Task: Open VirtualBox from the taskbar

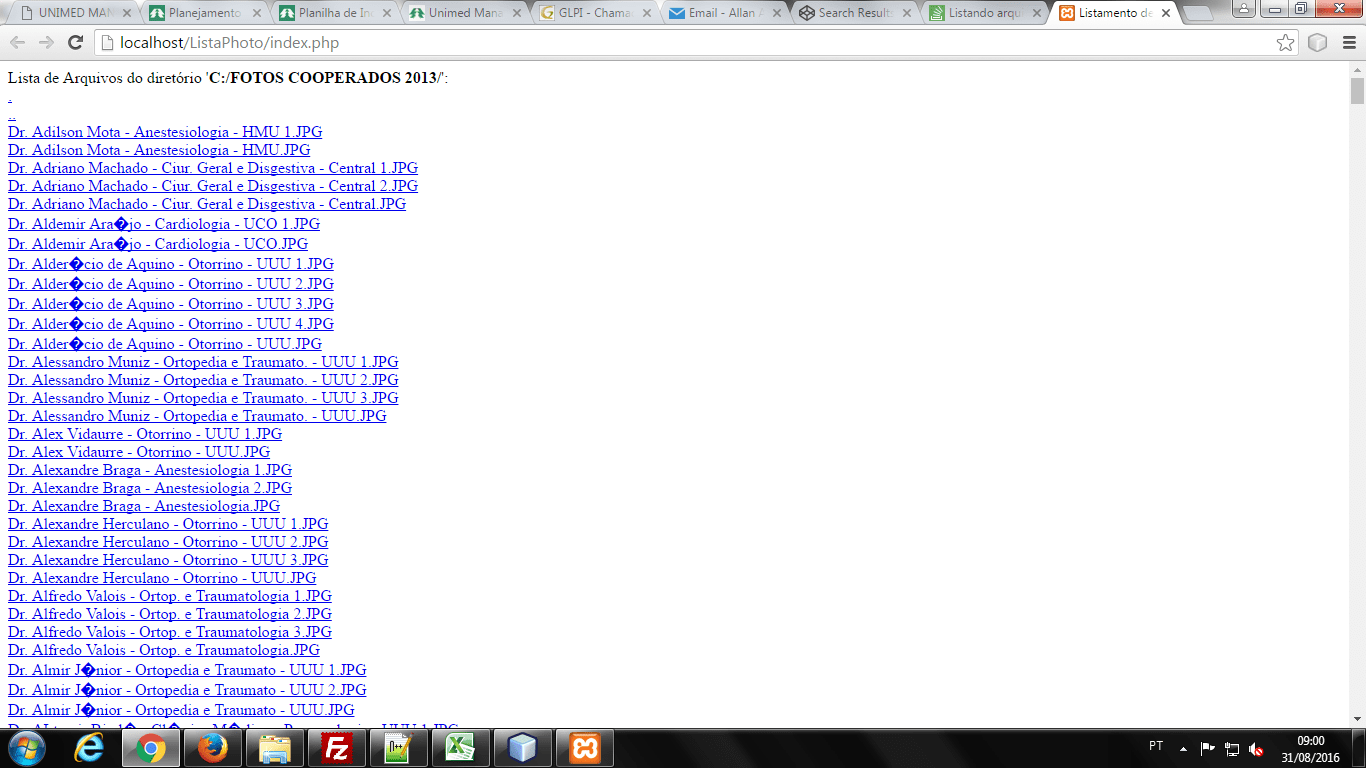Action: [x=522, y=748]
